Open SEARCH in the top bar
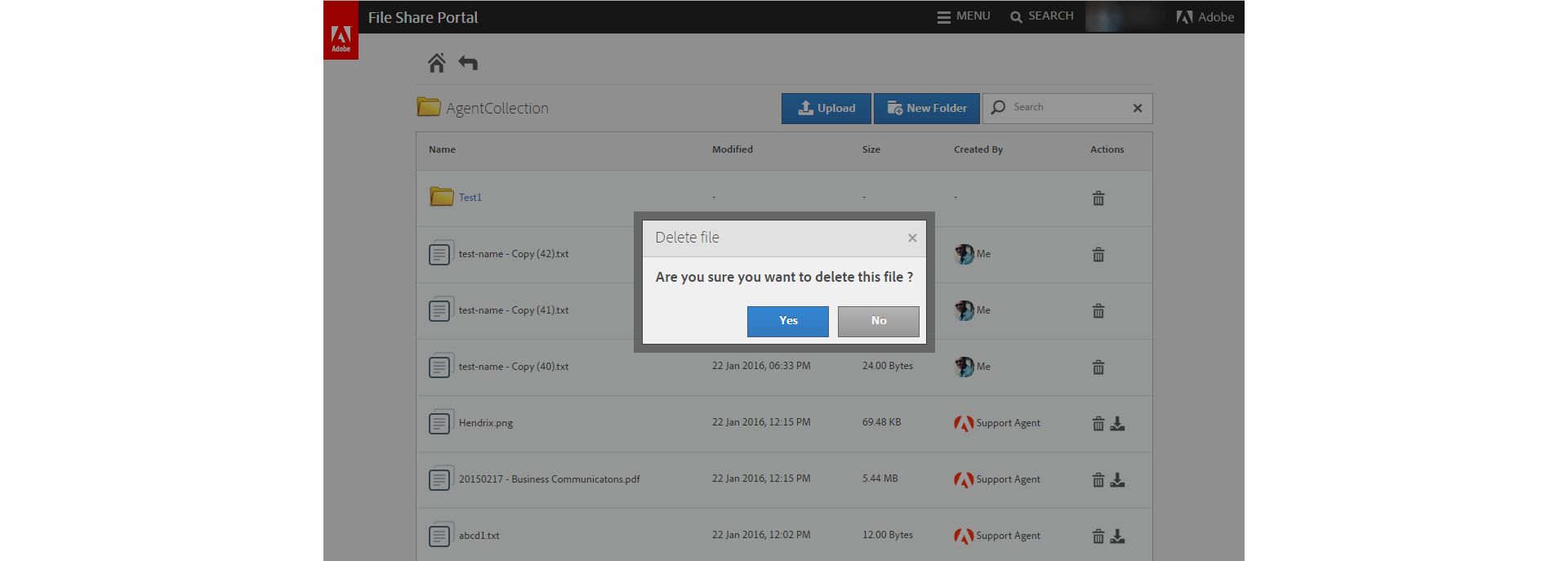Image resolution: width=1568 pixels, height=561 pixels. click(1041, 16)
